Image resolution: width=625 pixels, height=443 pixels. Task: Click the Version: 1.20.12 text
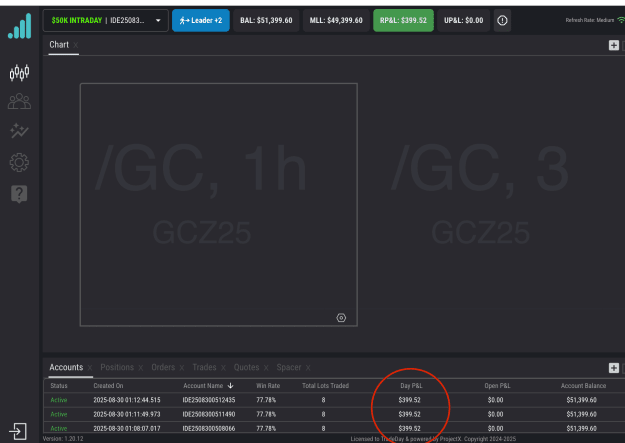coord(63,439)
